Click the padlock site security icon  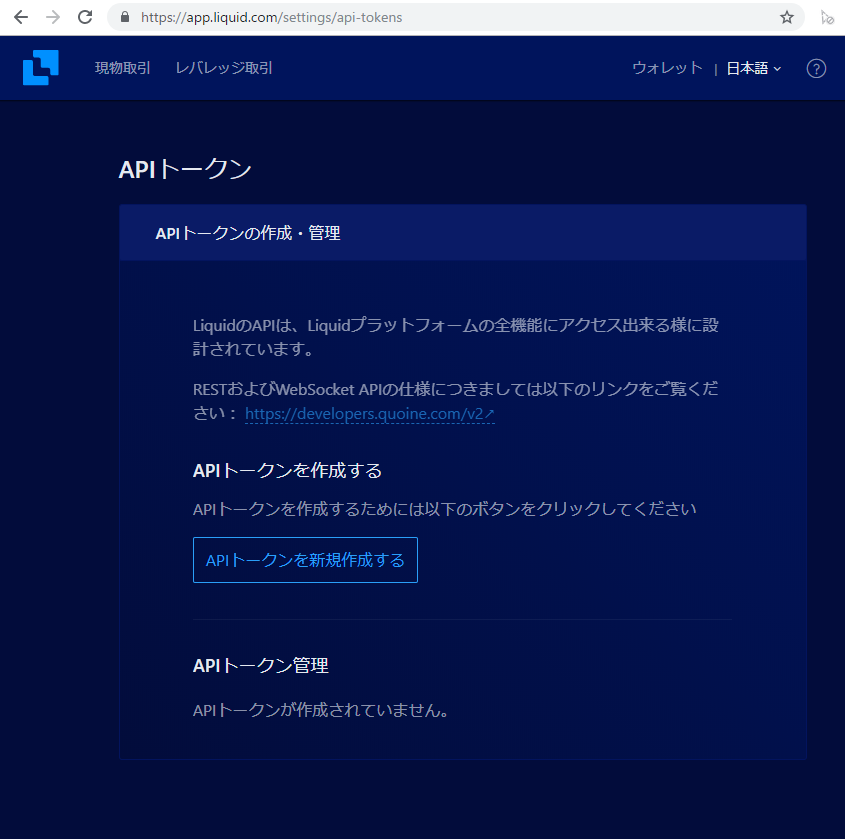point(125,17)
